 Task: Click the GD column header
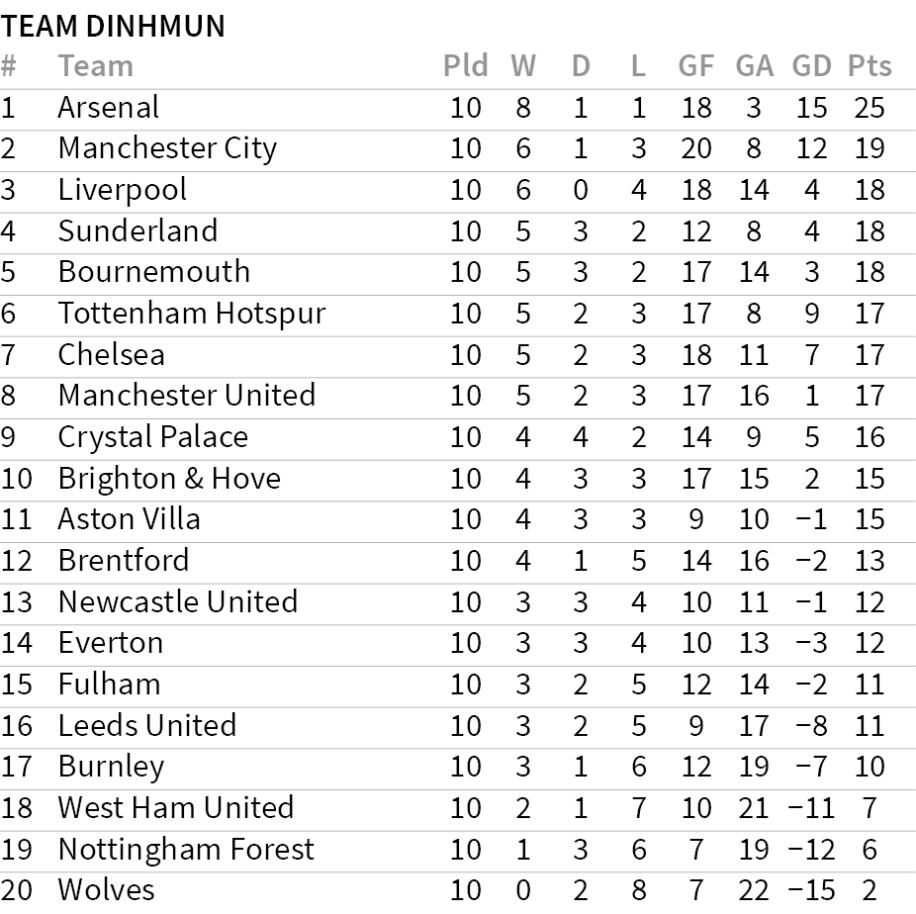point(811,66)
